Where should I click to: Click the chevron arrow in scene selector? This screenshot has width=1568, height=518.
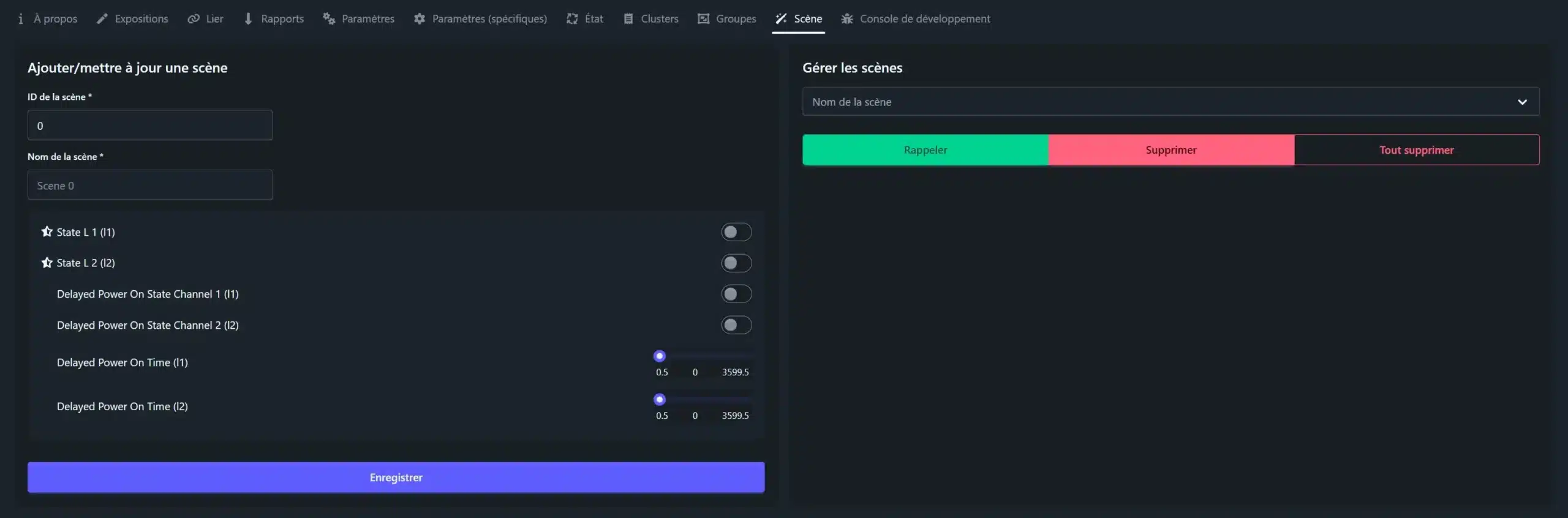(x=1522, y=102)
